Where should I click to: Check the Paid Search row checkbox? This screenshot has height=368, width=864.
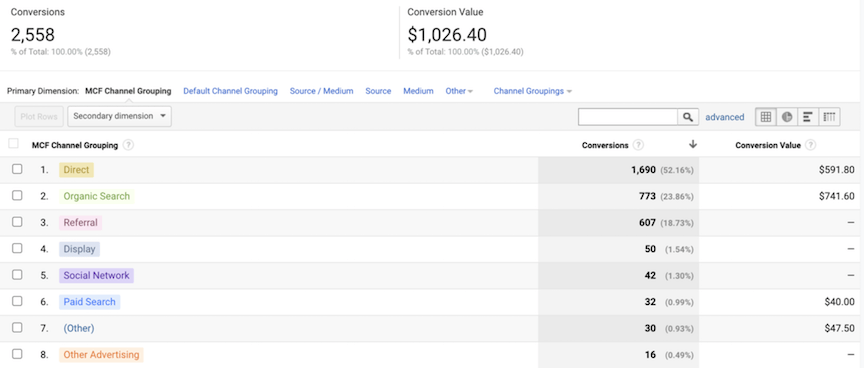(17, 301)
